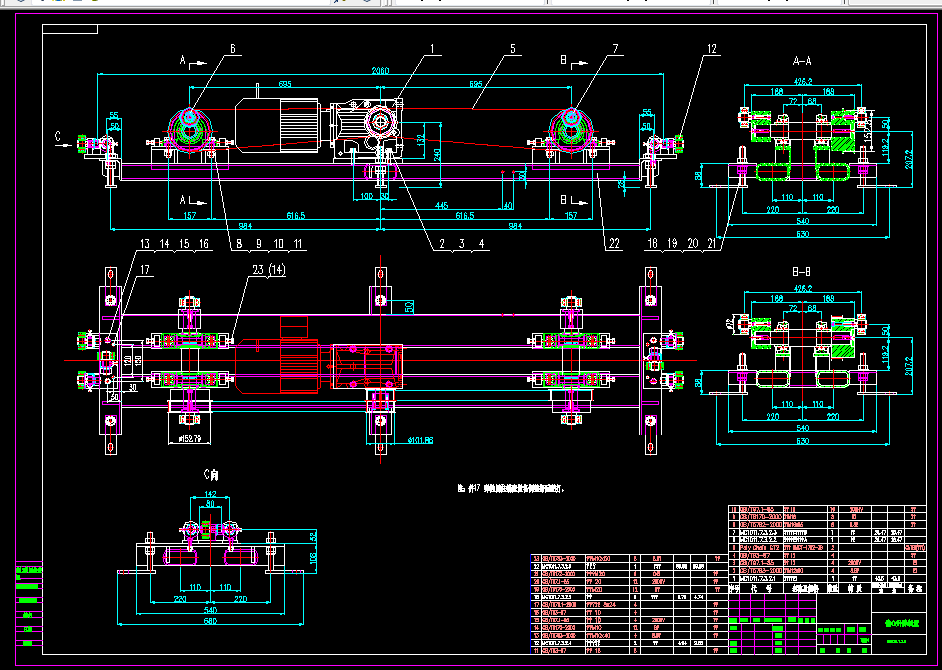
Task: Click callout number 18 near section A-A
Action: [x=652, y=243]
